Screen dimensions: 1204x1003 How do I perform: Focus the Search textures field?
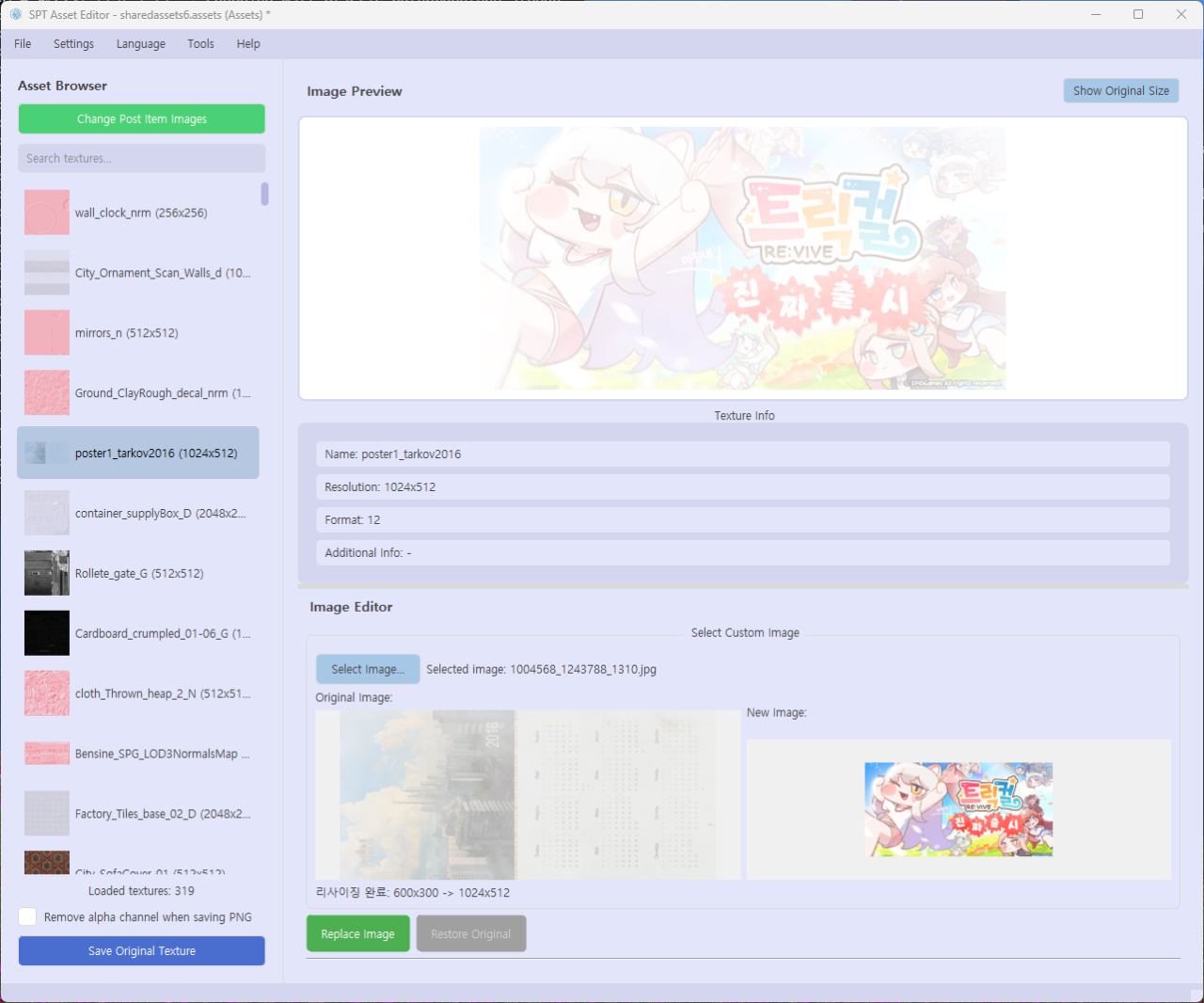pos(142,158)
